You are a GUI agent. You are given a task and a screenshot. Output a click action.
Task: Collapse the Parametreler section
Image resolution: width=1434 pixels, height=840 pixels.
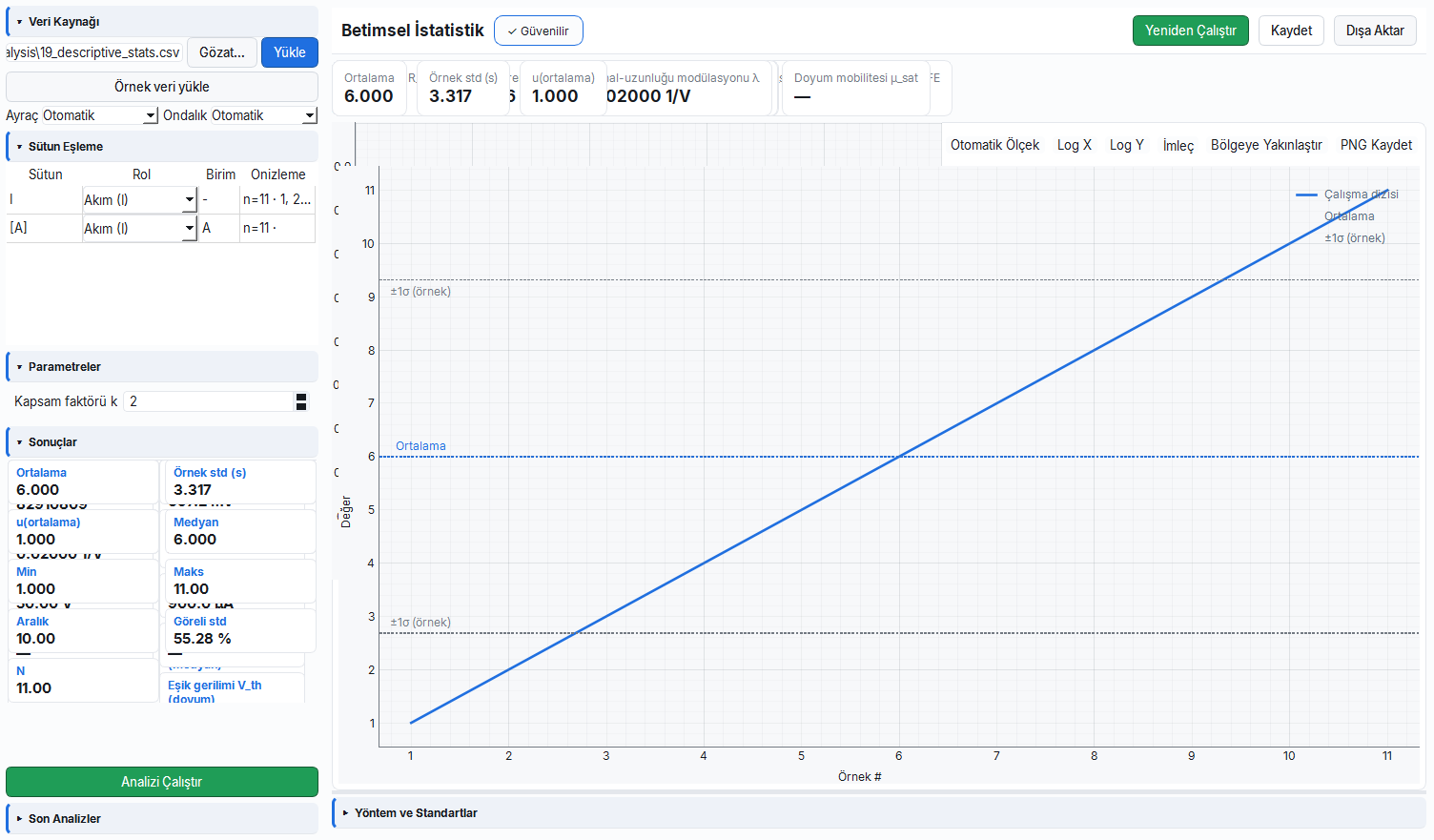[x=162, y=366]
